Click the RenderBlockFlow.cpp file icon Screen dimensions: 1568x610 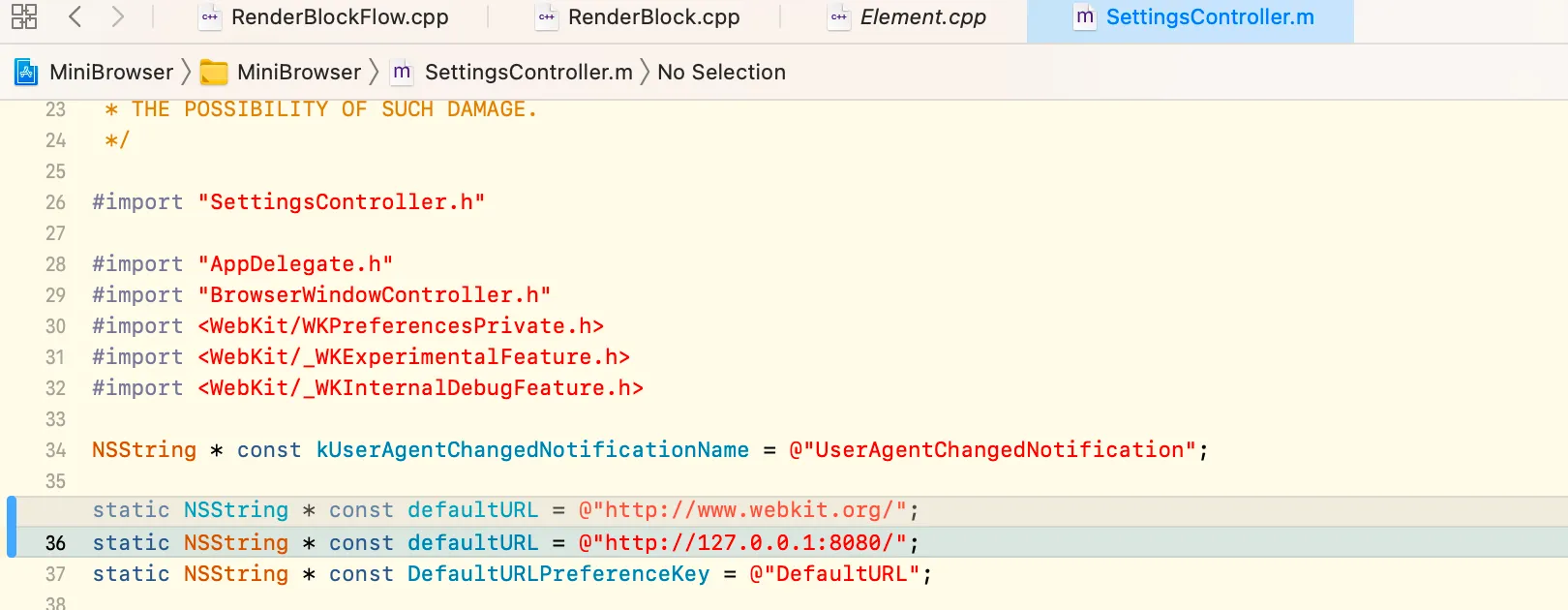tap(209, 17)
